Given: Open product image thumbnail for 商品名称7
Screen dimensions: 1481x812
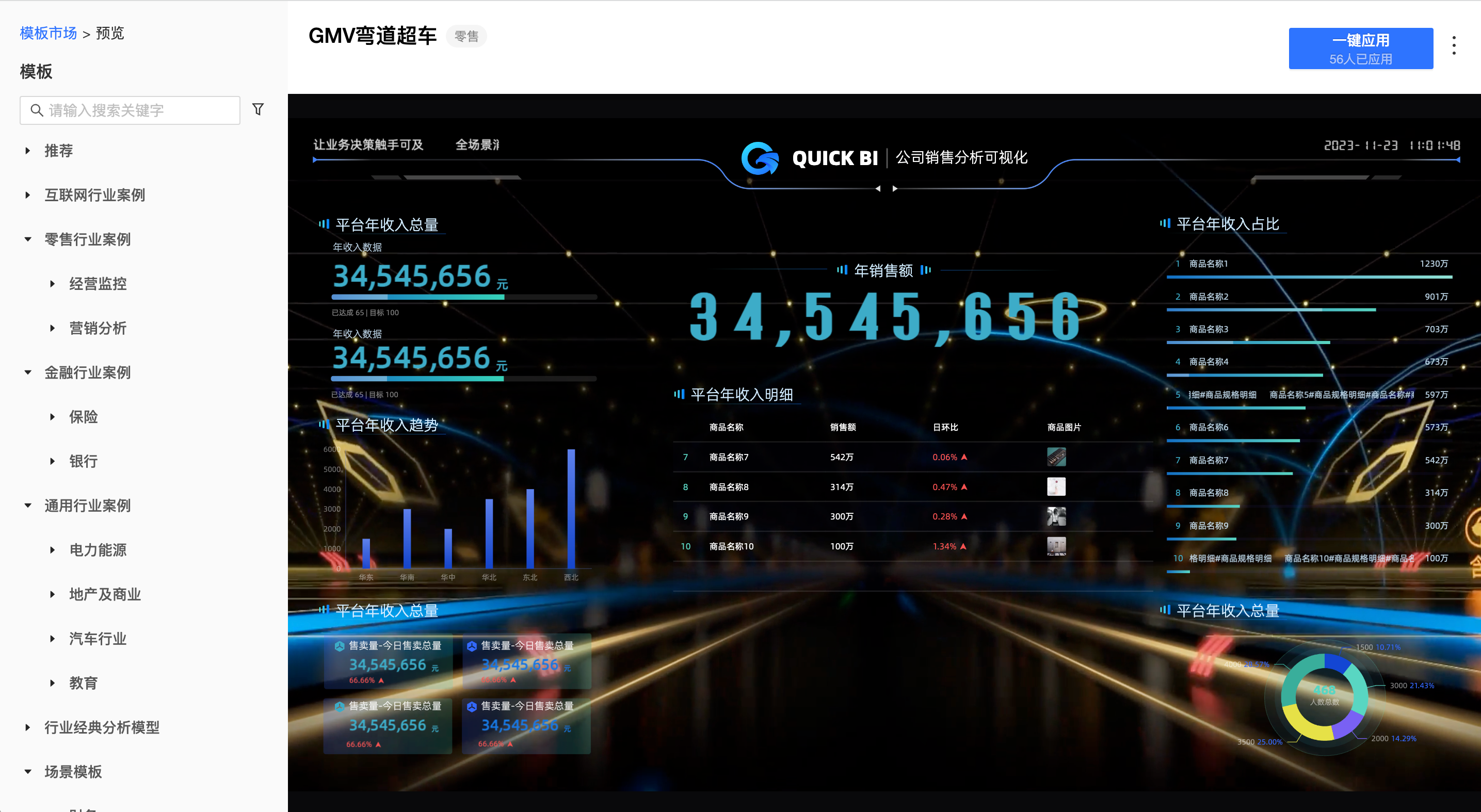Looking at the screenshot, I should point(1056,457).
